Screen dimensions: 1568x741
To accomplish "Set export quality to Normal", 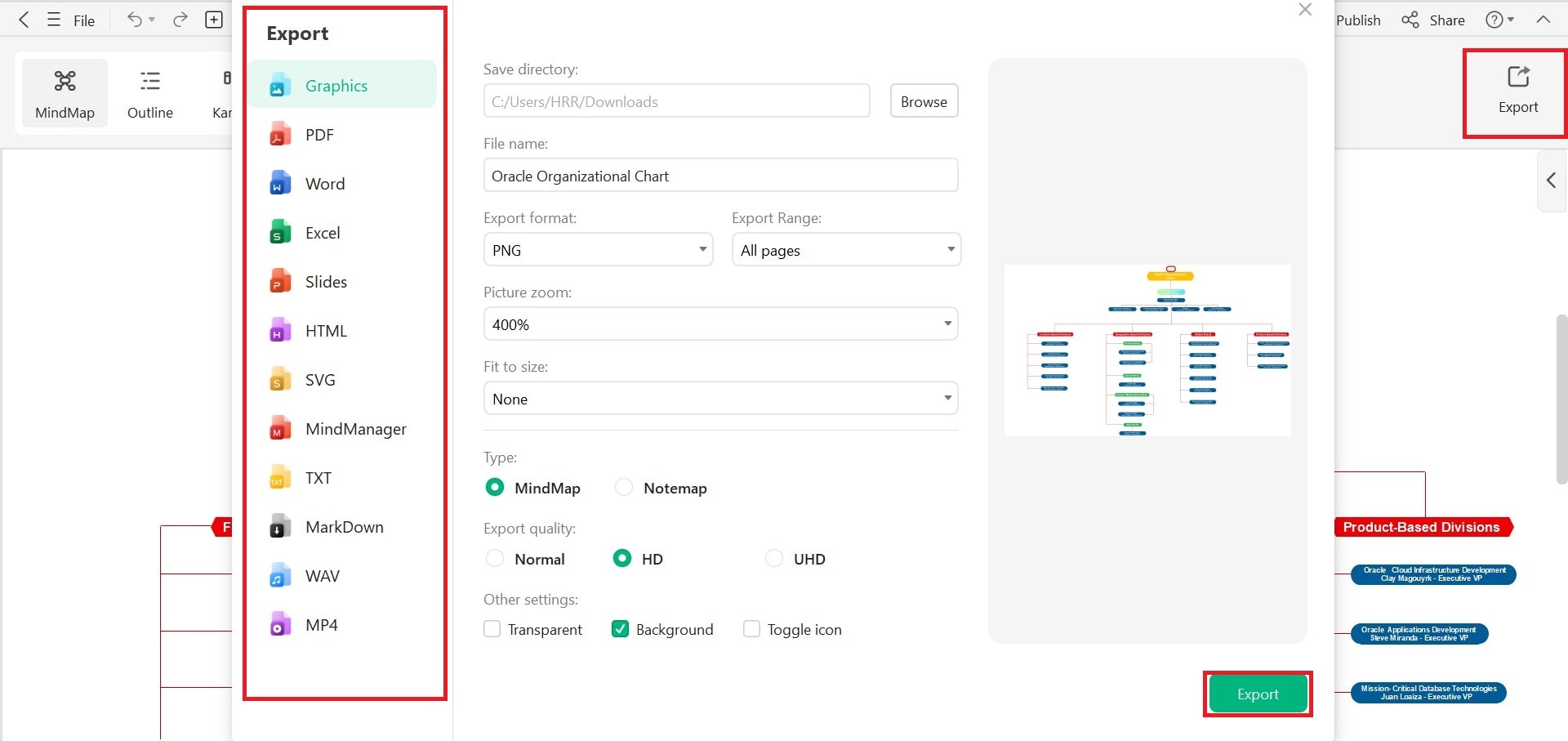I will 494,558.
